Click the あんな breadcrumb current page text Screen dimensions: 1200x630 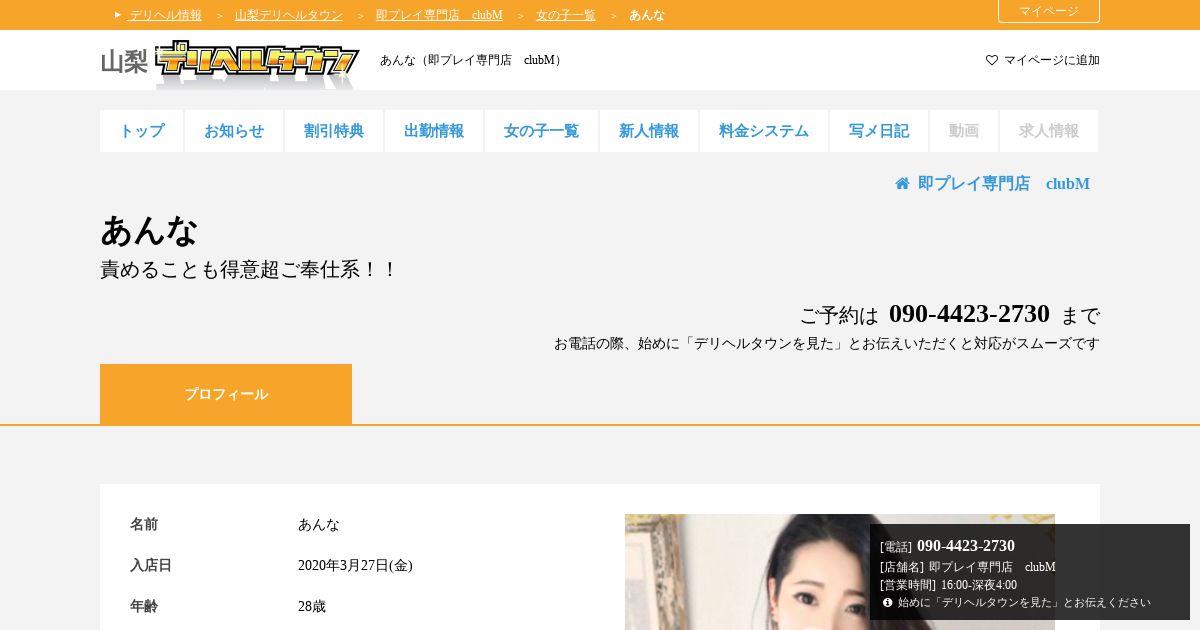pyautogui.click(x=647, y=15)
